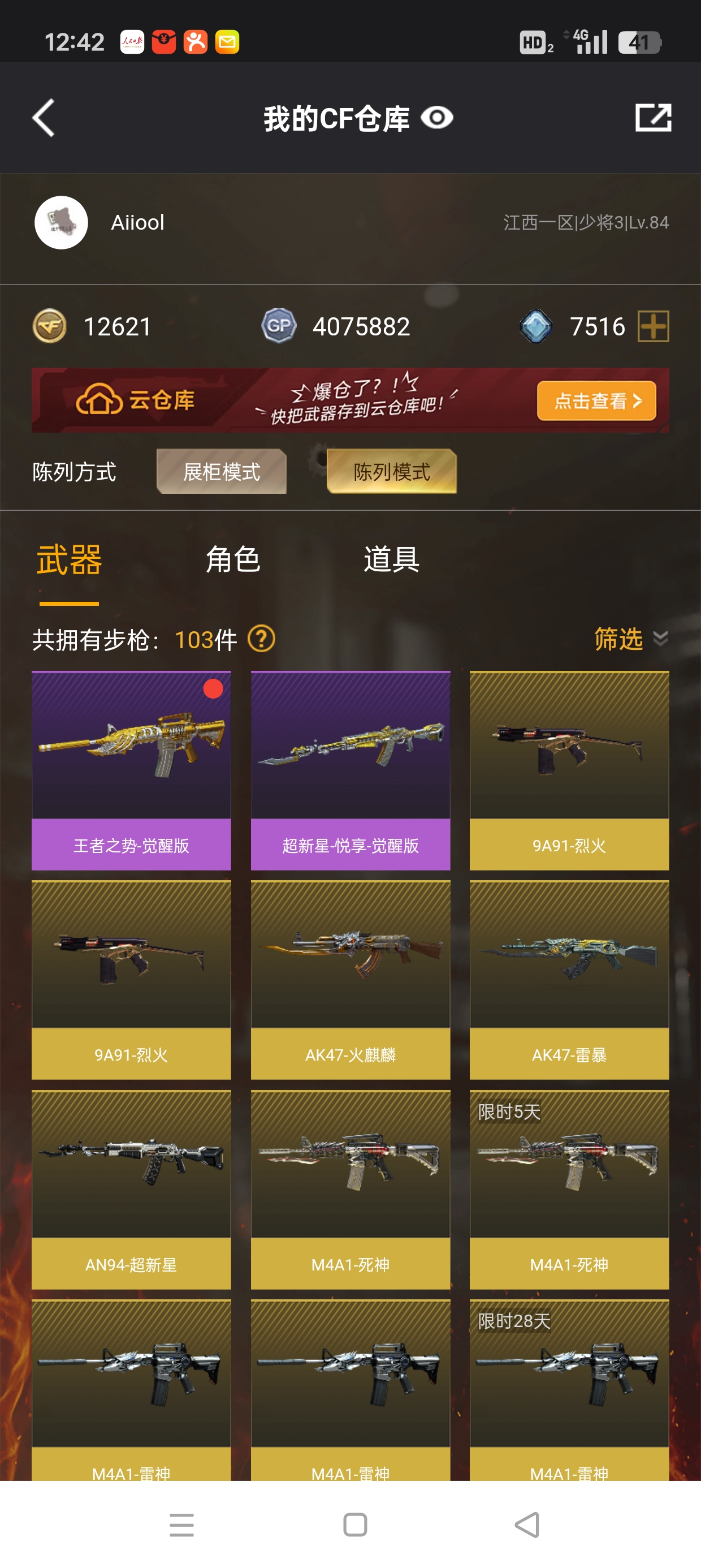Expand the 筛选 filter dropdown
Viewport: 701px width, 1568px height.
[x=631, y=639]
